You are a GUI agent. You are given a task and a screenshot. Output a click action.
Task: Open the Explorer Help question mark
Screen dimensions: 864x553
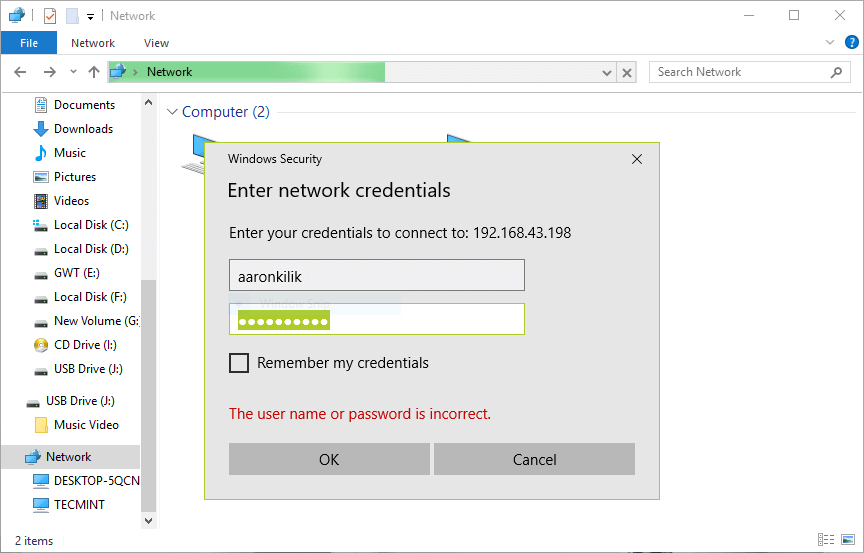[x=851, y=42]
